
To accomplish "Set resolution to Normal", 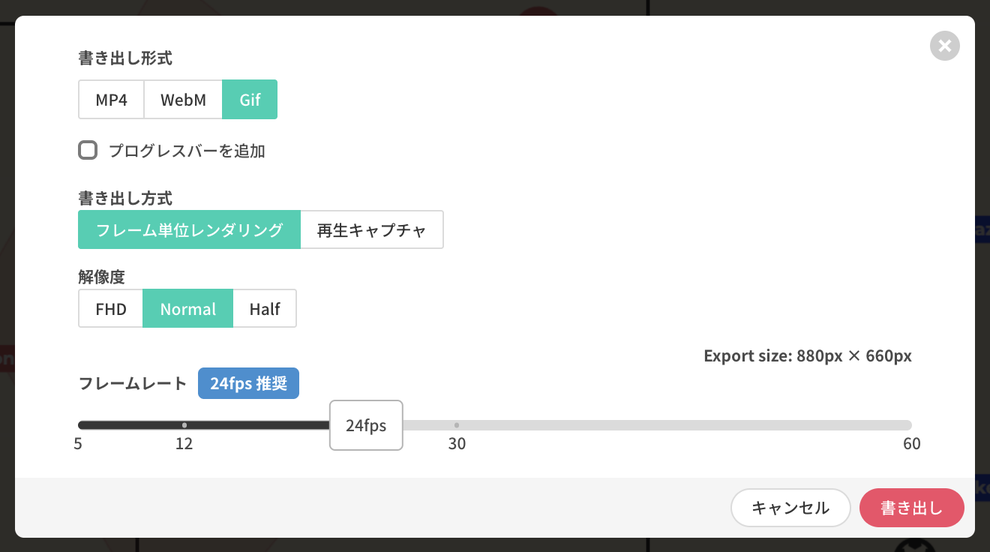I will pos(188,309).
